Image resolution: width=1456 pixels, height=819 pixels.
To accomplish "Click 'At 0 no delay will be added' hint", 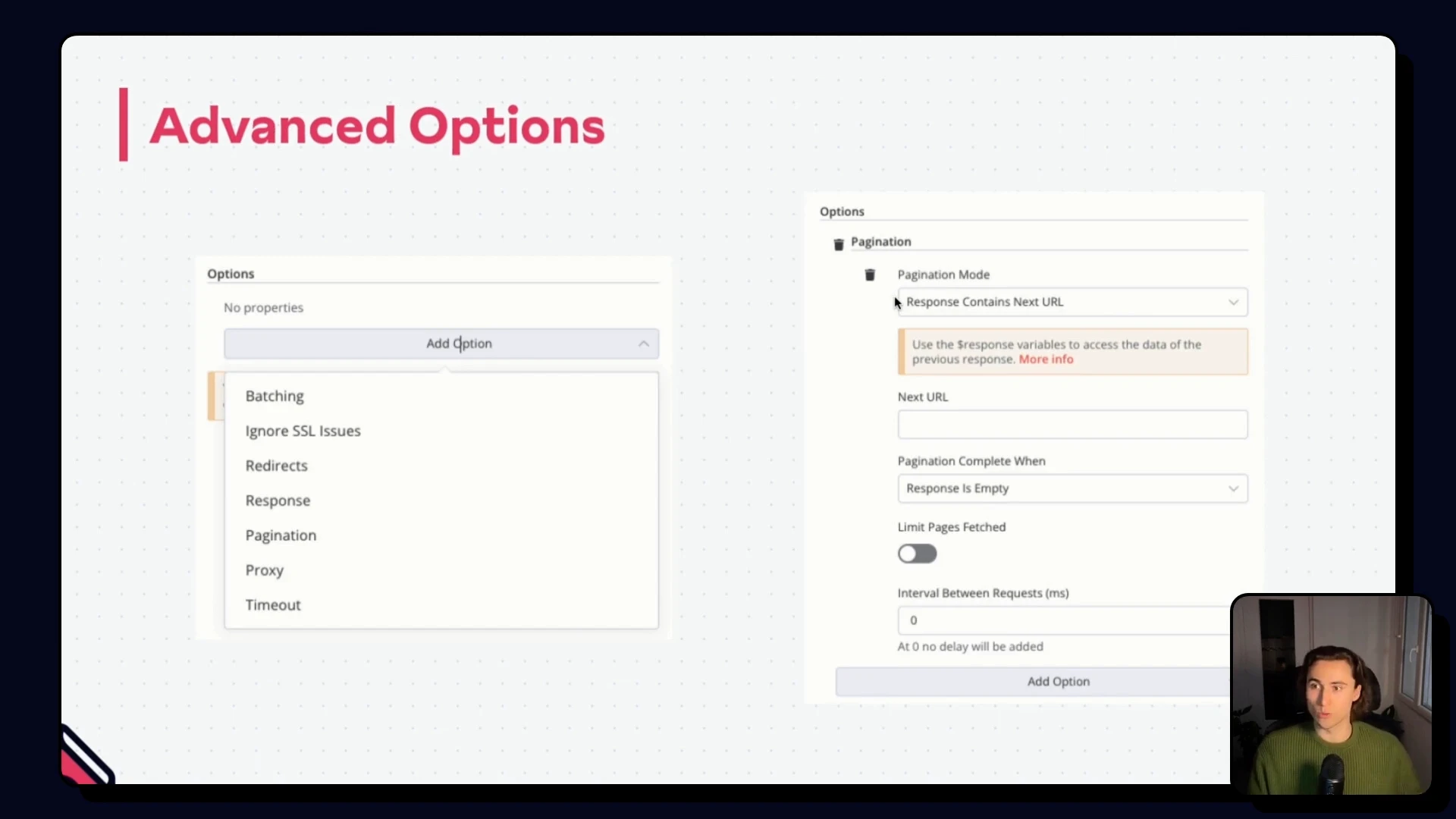I will click(970, 647).
